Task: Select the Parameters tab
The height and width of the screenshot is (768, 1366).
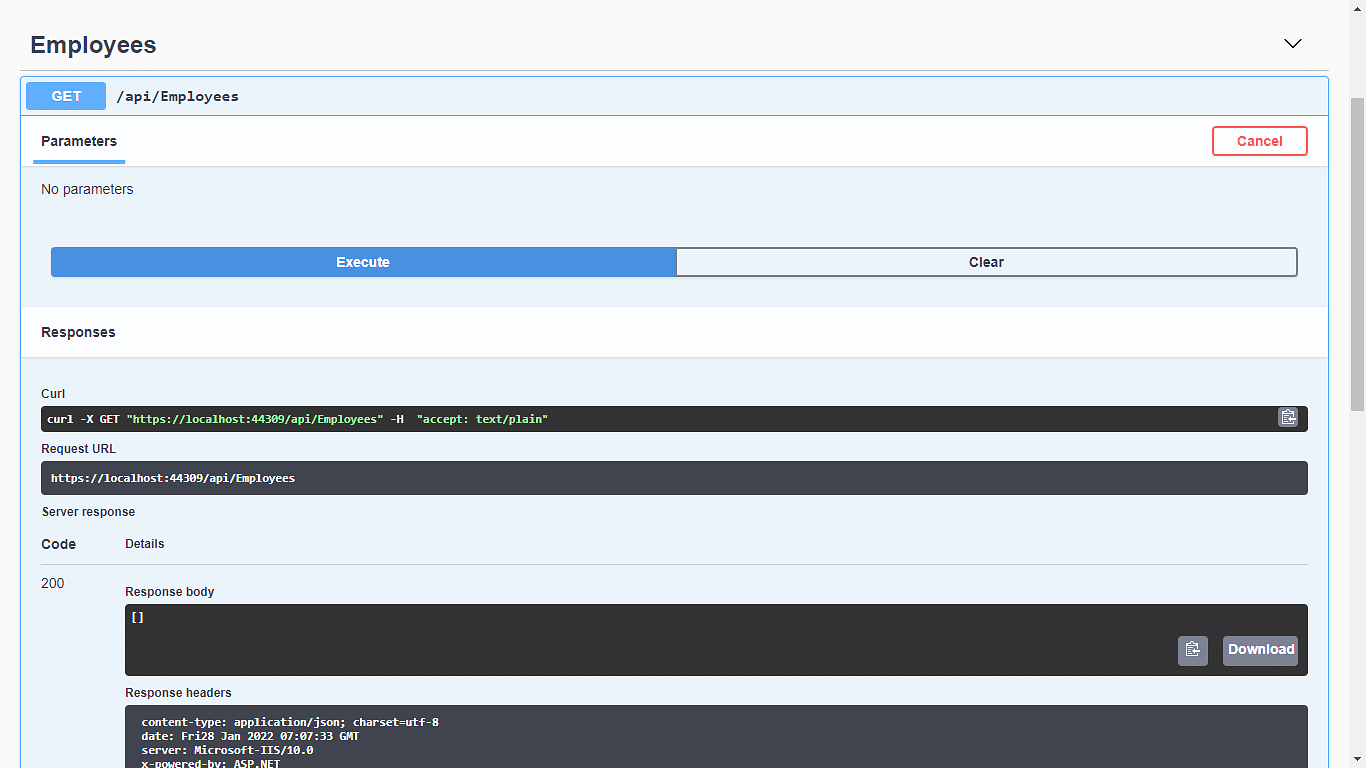Action: click(x=79, y=141)
